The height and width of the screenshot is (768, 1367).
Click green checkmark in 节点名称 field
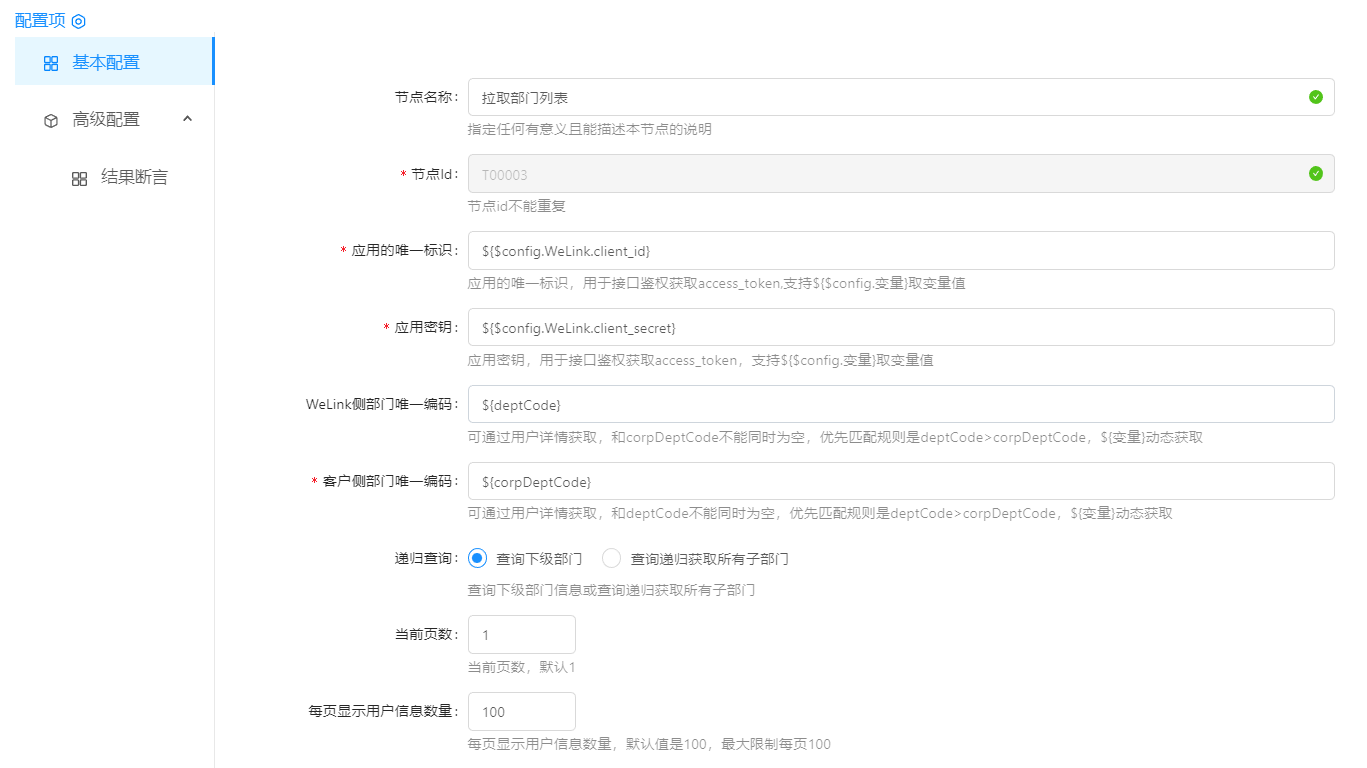click(1315, 97)
